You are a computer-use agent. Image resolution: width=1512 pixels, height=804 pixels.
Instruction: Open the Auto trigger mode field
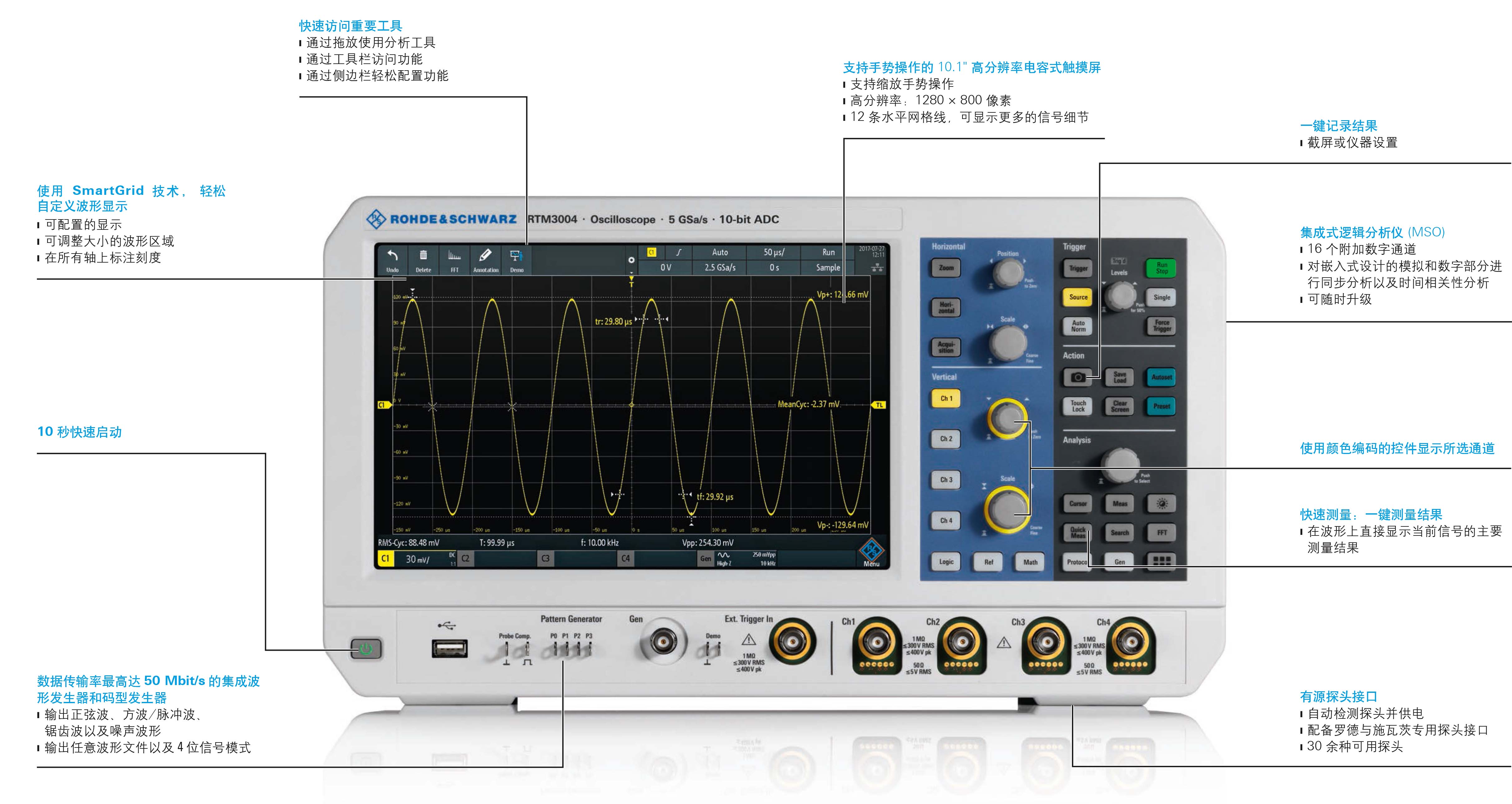pos(719,252)
